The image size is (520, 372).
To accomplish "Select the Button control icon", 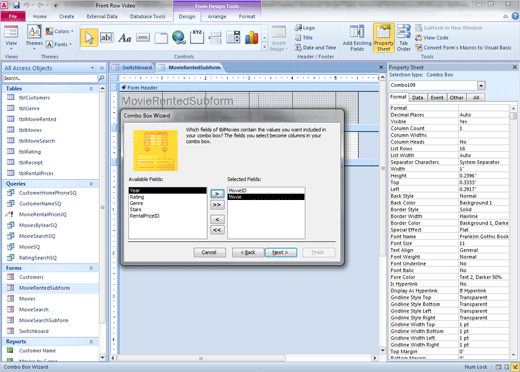I will tap(143, 38).
